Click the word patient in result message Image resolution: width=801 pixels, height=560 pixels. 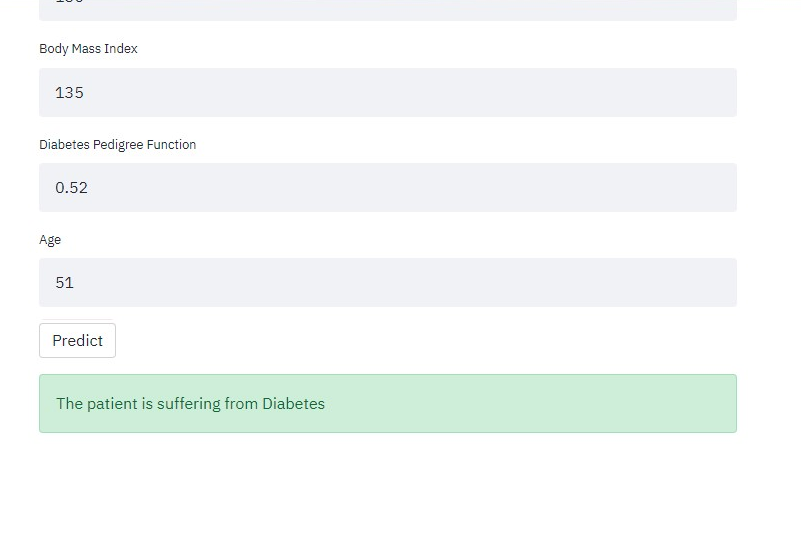pos(112,404)
